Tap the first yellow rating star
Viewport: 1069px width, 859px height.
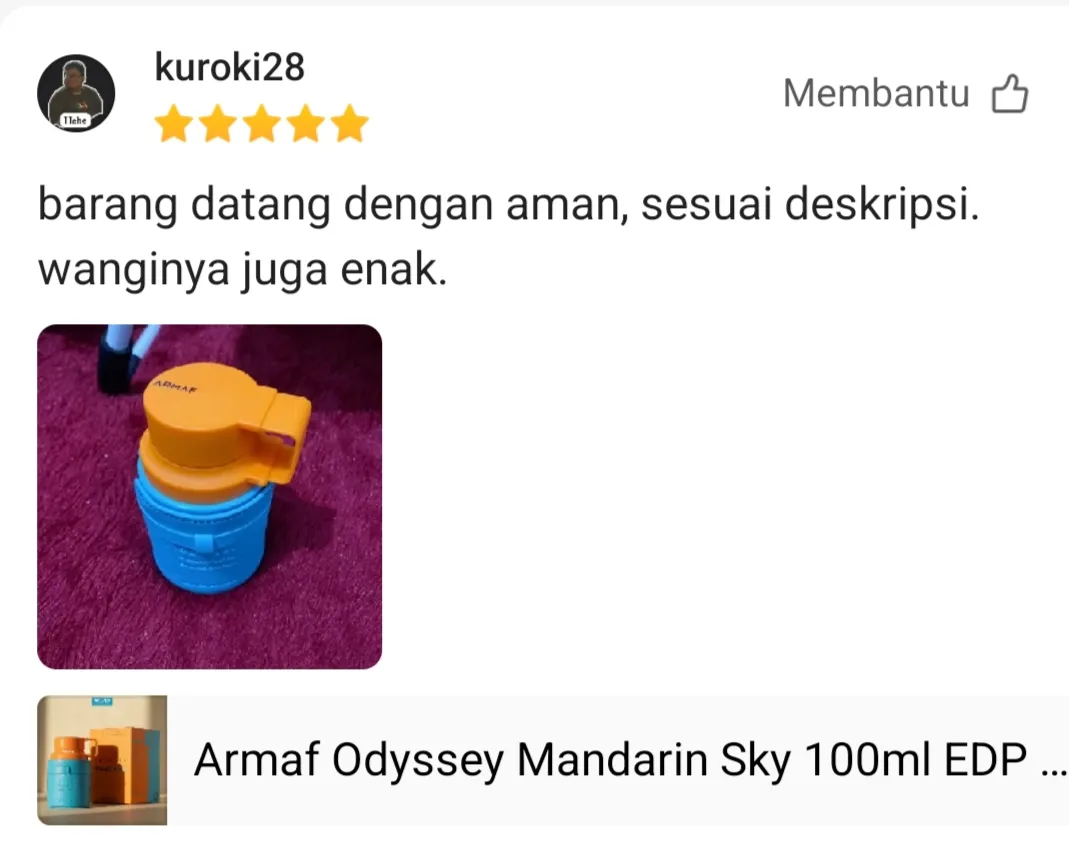click(173, 123)
